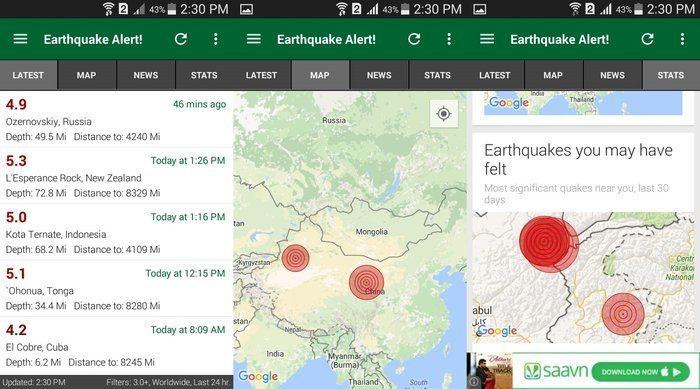Tap picture notification icon in Map screen status bar
Image resolution: width=700 pixels, height=389 pixels.
tap(246, 9)
